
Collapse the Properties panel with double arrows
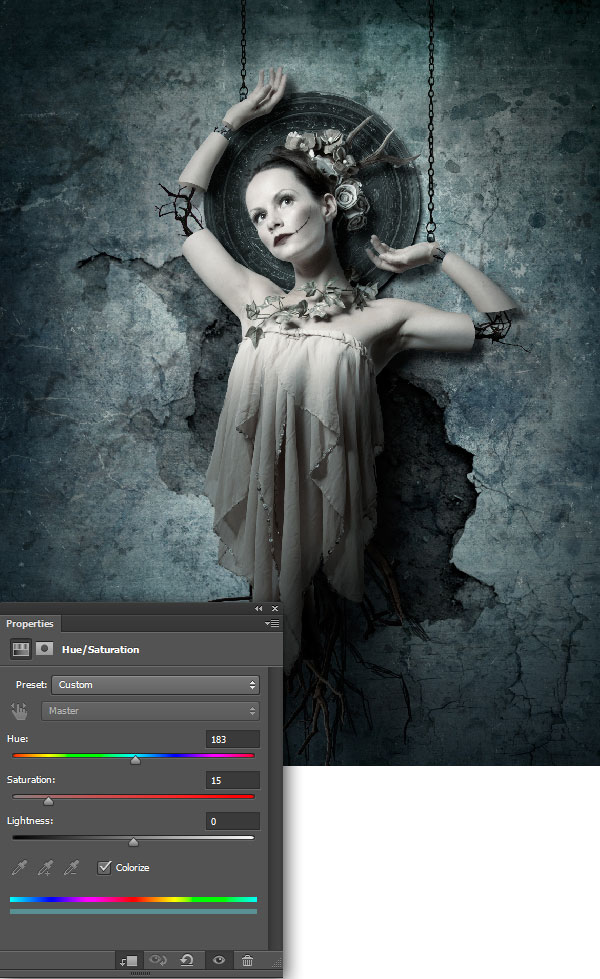click(x=258, y=608)
